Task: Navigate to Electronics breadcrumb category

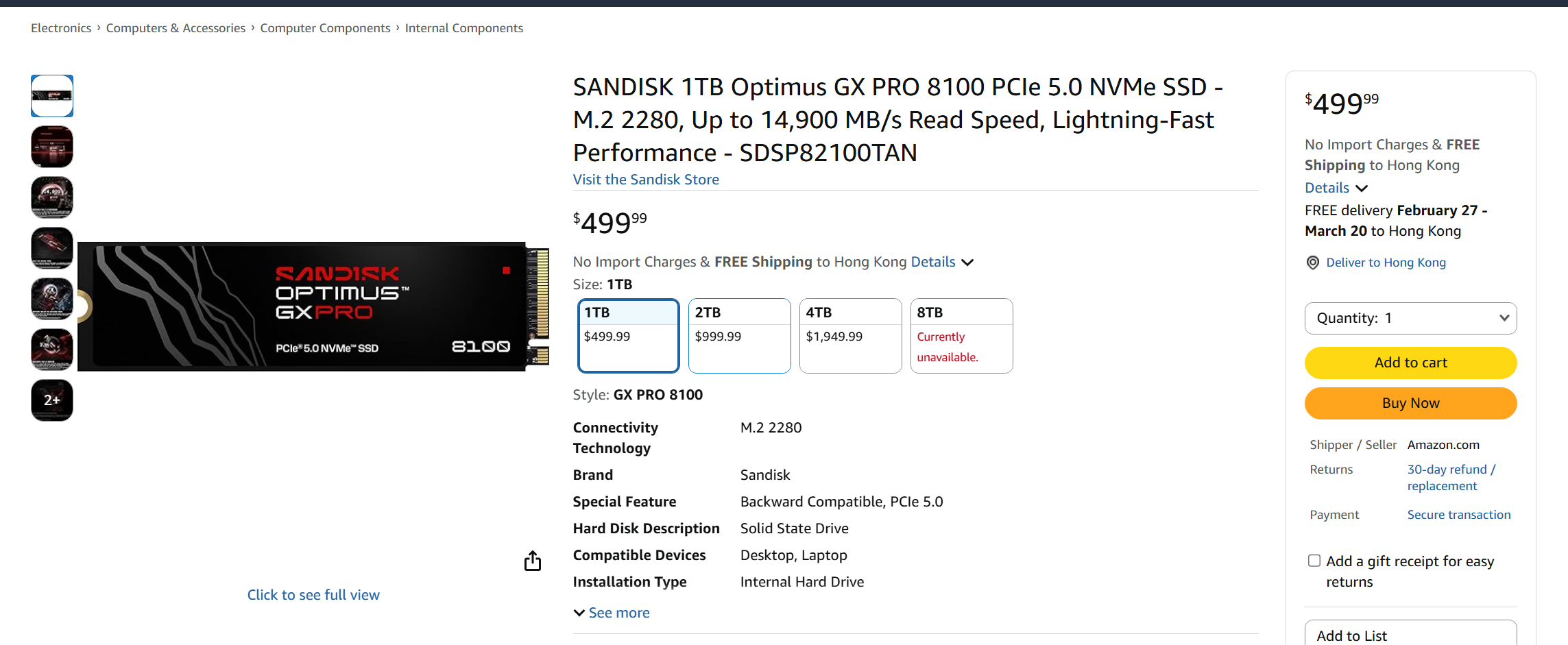Action: pos(61,28)
